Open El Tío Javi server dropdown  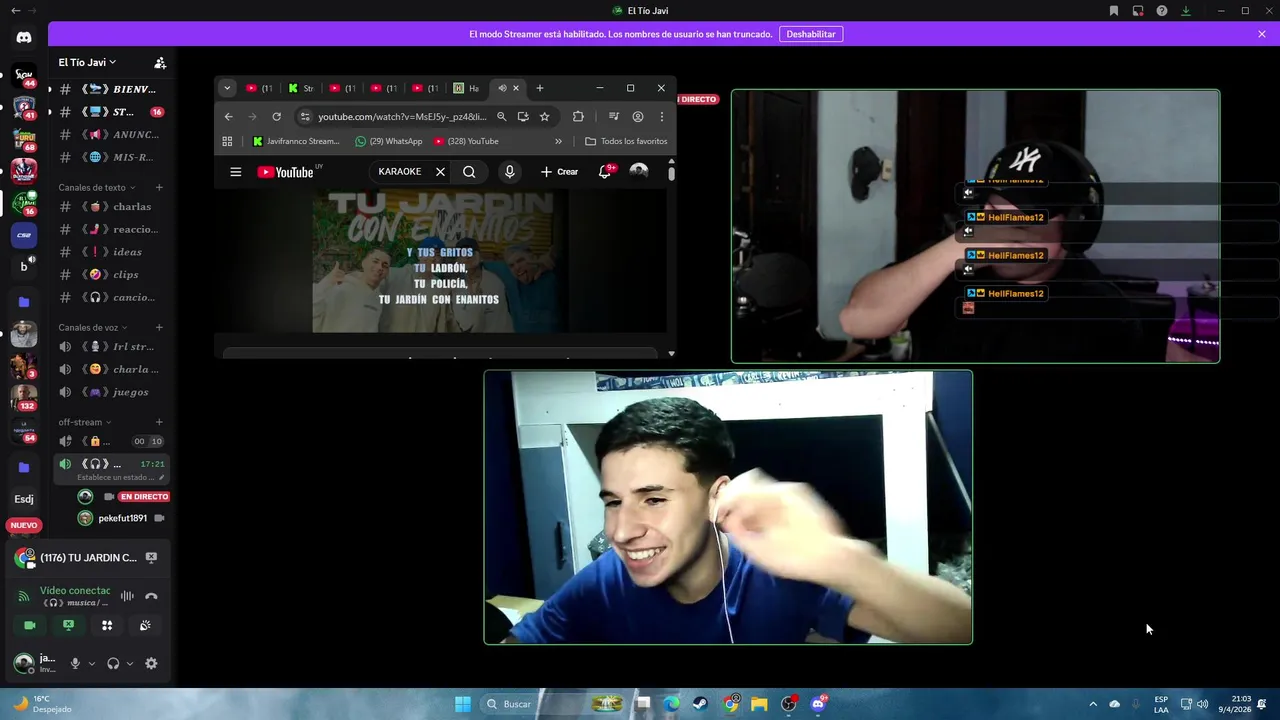[87, 62]
